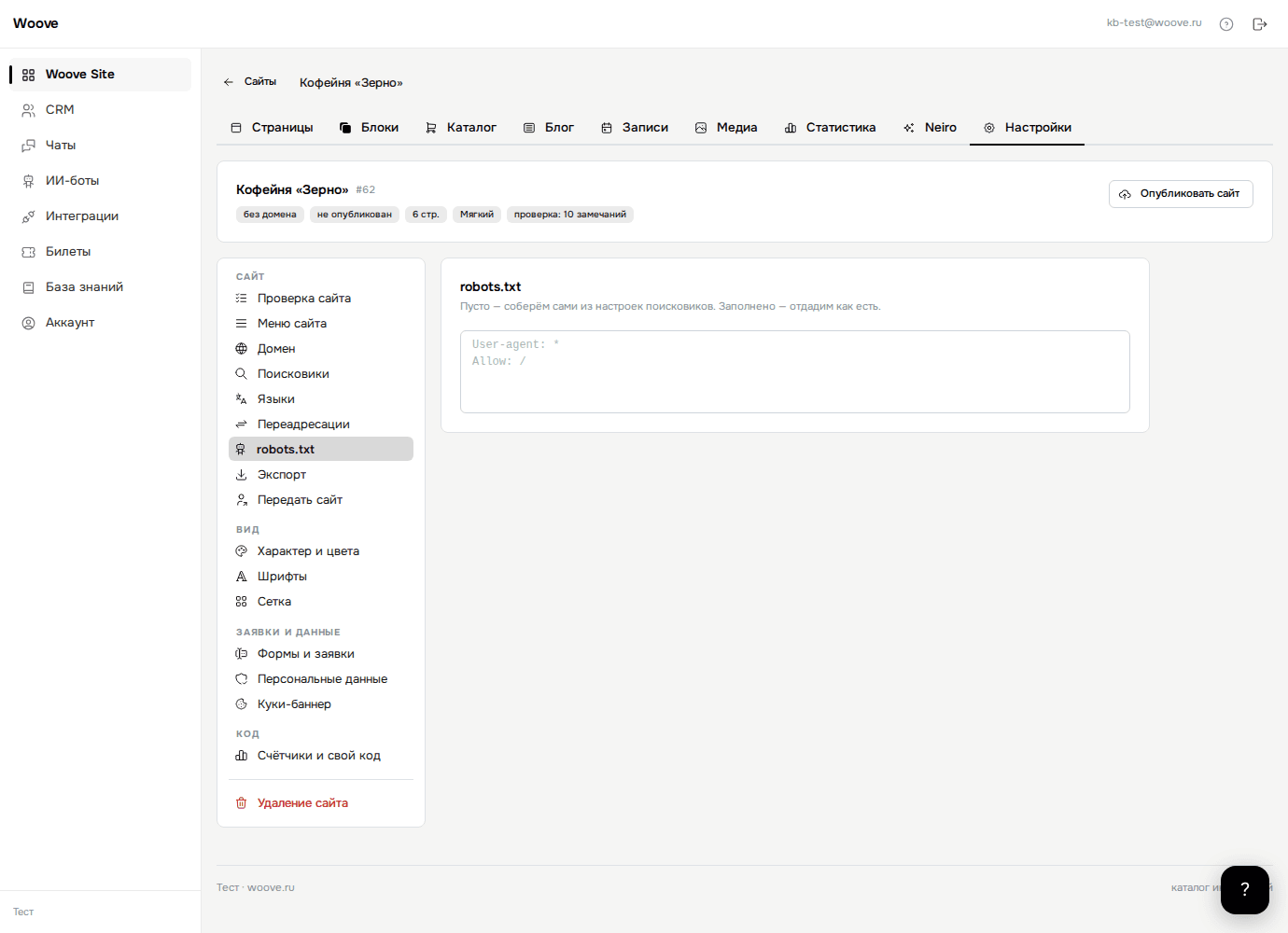Click 'проверка: 10 замечаний' badge
Viewport: 1288px width, 933px height.
[x=570, y=215]
